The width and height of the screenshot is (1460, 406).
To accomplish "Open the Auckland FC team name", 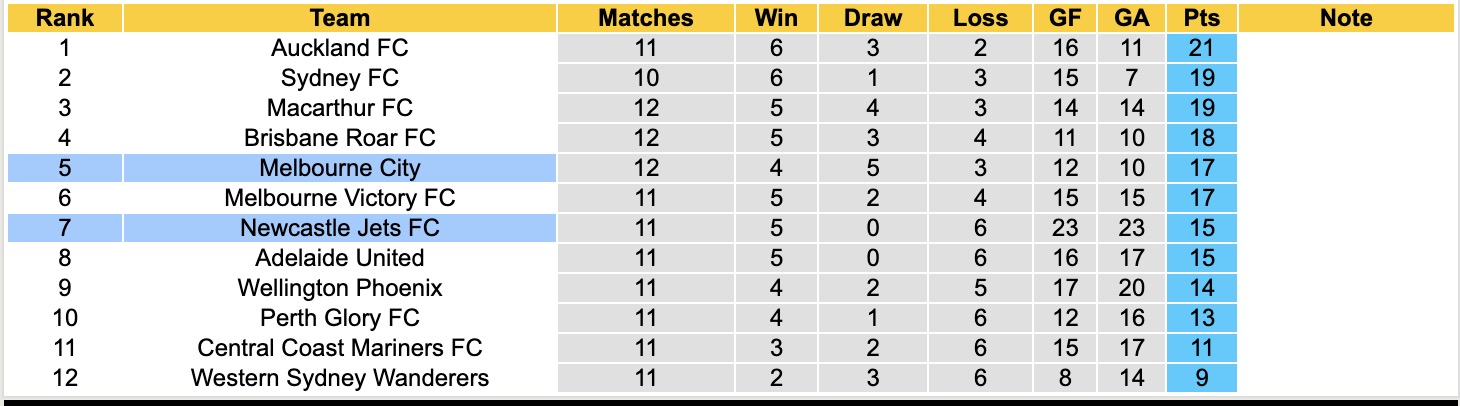I will (x=339, y=48).
